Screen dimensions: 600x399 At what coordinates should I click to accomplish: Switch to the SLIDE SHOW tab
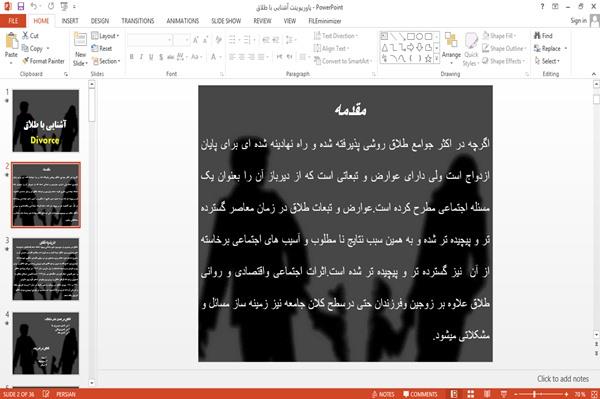pos(226,21)
